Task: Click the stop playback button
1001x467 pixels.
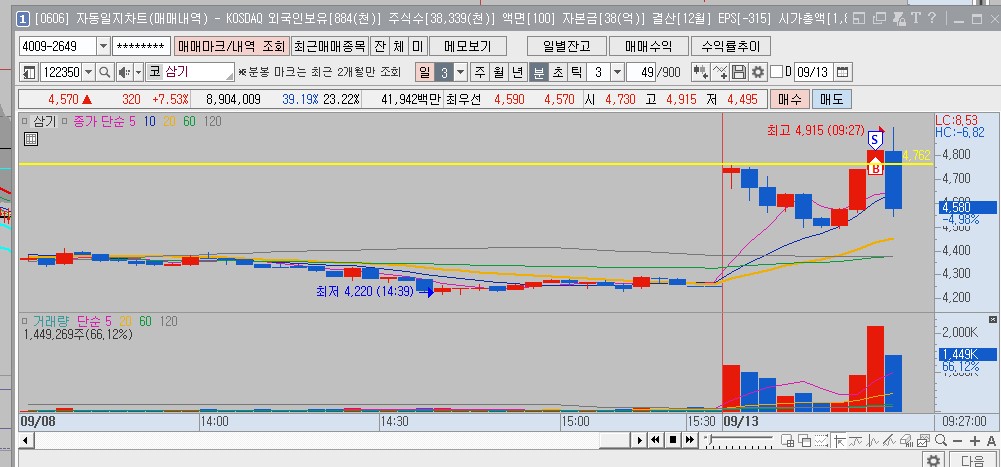Action: [x=672, y=440]
